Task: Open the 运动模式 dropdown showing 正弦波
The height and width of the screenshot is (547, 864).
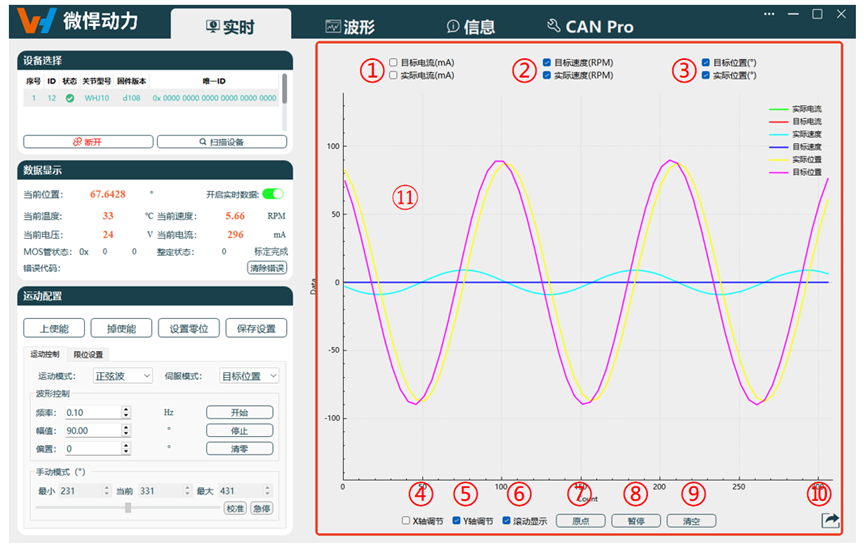Action: click(122, 376)
